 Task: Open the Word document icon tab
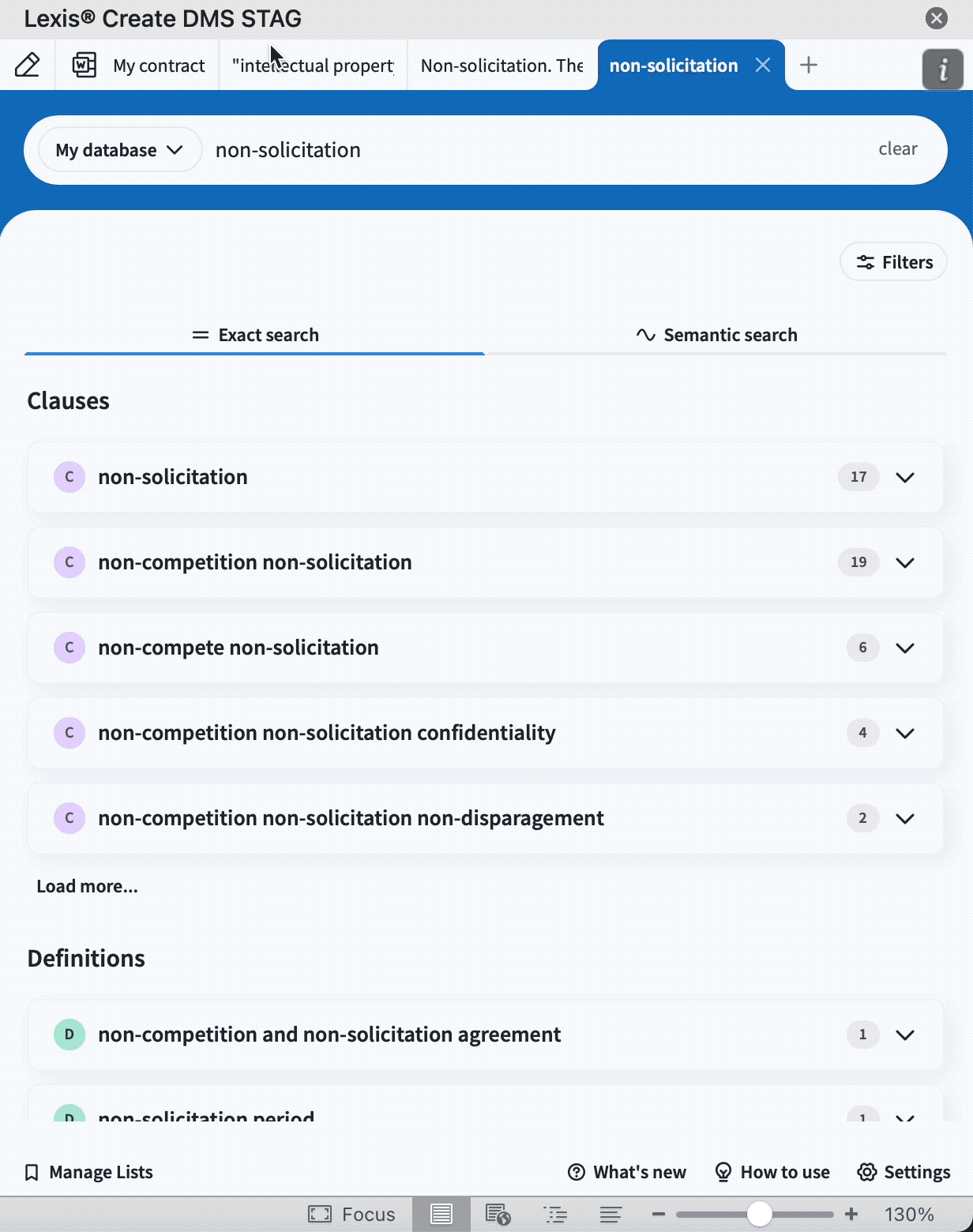pos(85,65)
